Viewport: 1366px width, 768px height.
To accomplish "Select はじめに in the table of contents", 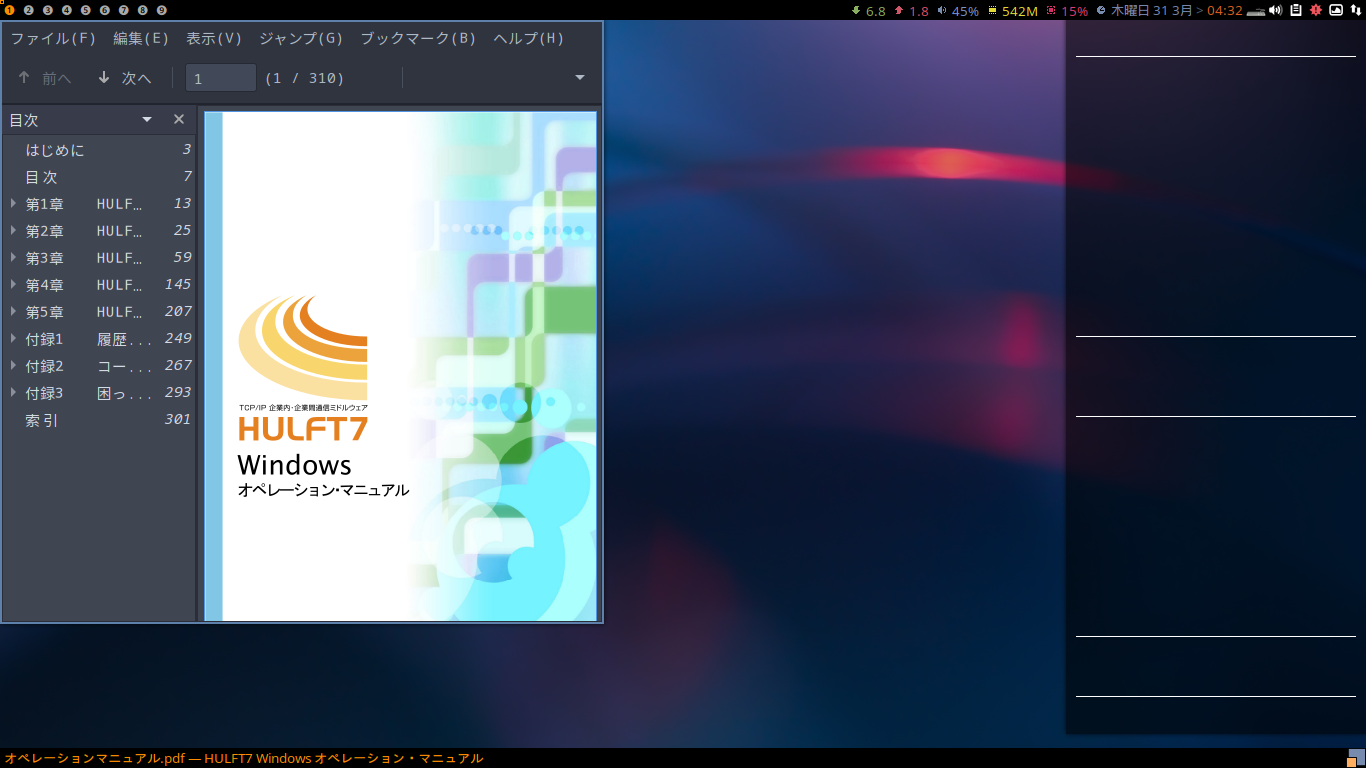I will click(x=55, y=150).
